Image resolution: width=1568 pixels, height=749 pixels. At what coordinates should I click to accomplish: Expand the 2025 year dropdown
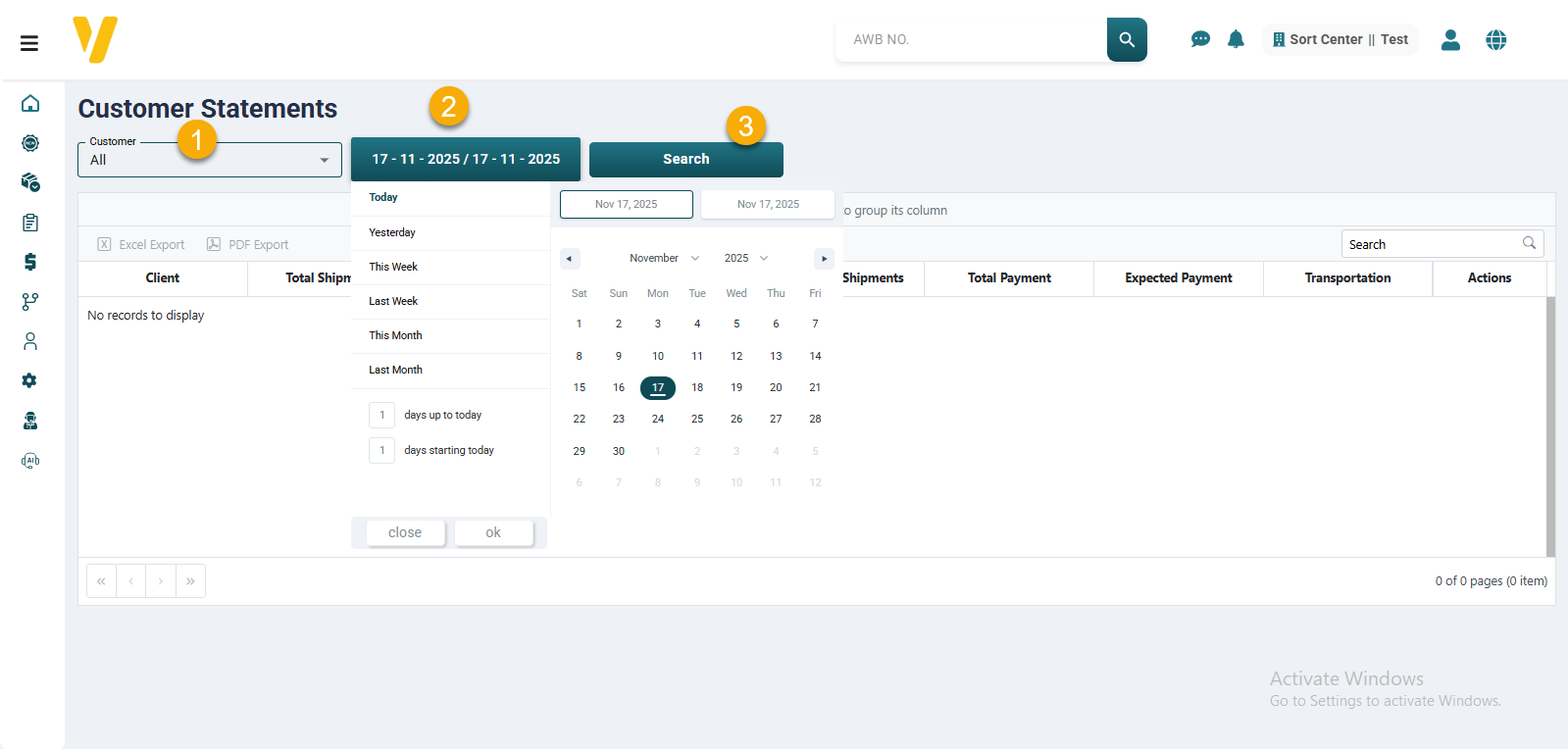[745, 259]
